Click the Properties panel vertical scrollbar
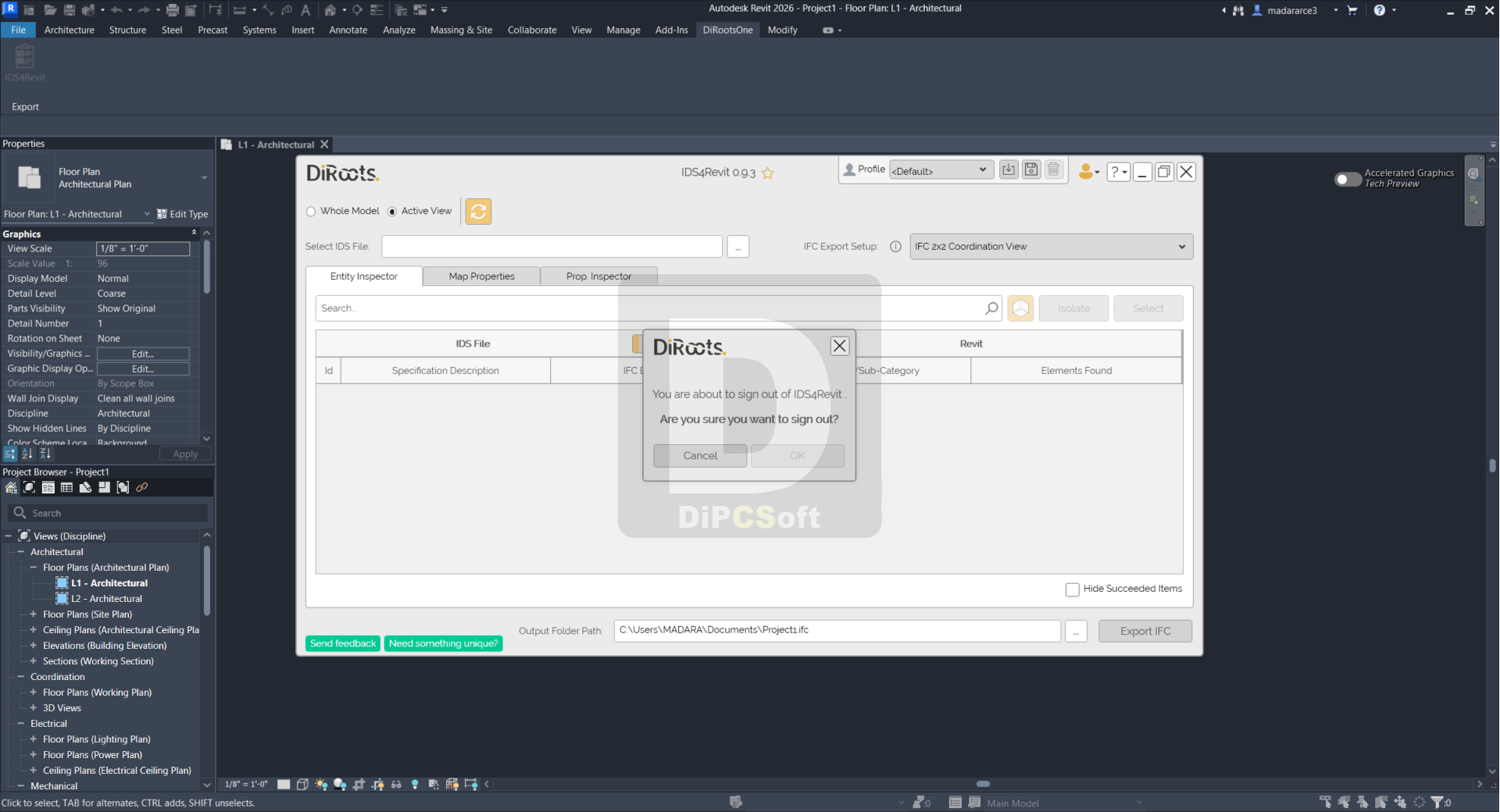The height and width of the screenshot is (812, 1500). coord(207,267)
